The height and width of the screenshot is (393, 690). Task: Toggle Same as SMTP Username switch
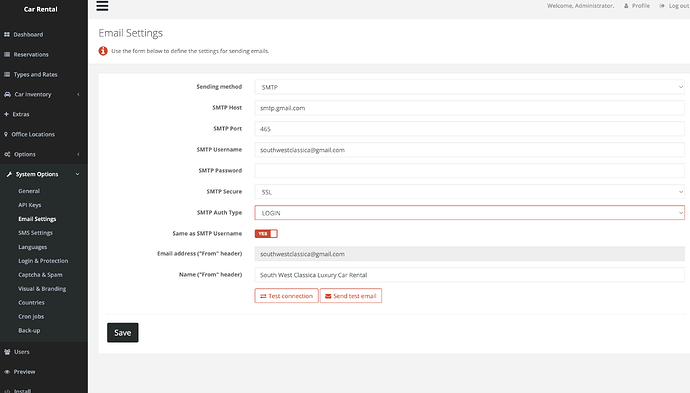tap(266, 234)
